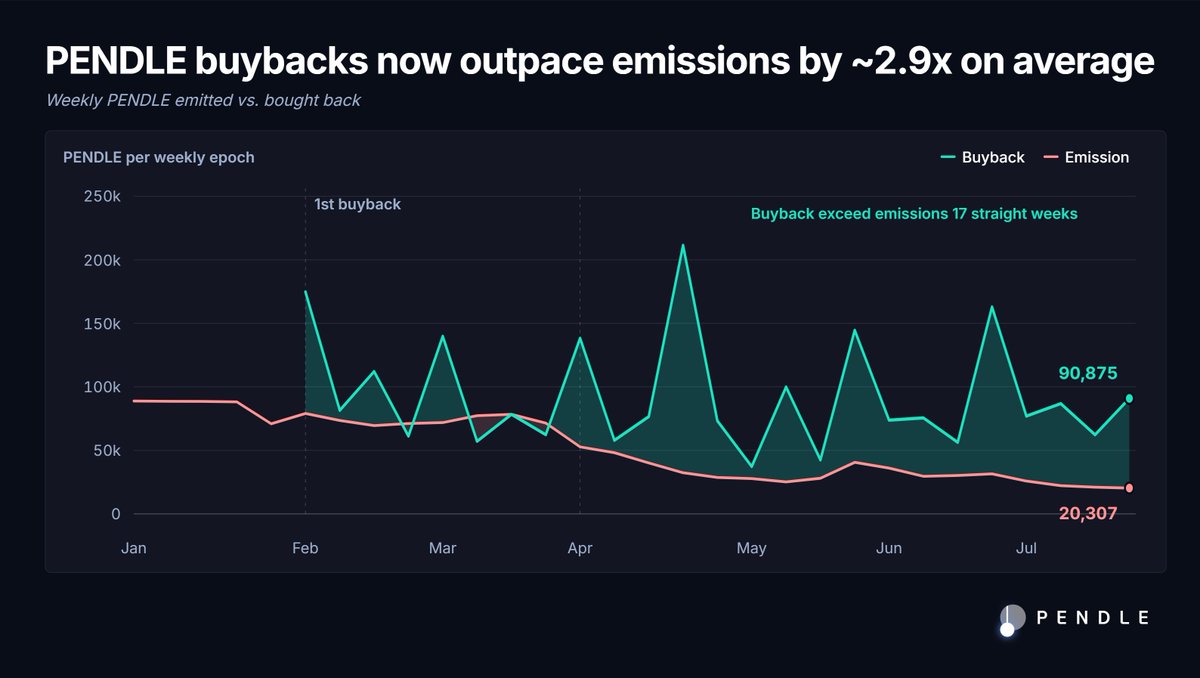1200x678 pixels.
Task: Click the teal Buyback legend line swatch
Action: (x=948, y=157)
